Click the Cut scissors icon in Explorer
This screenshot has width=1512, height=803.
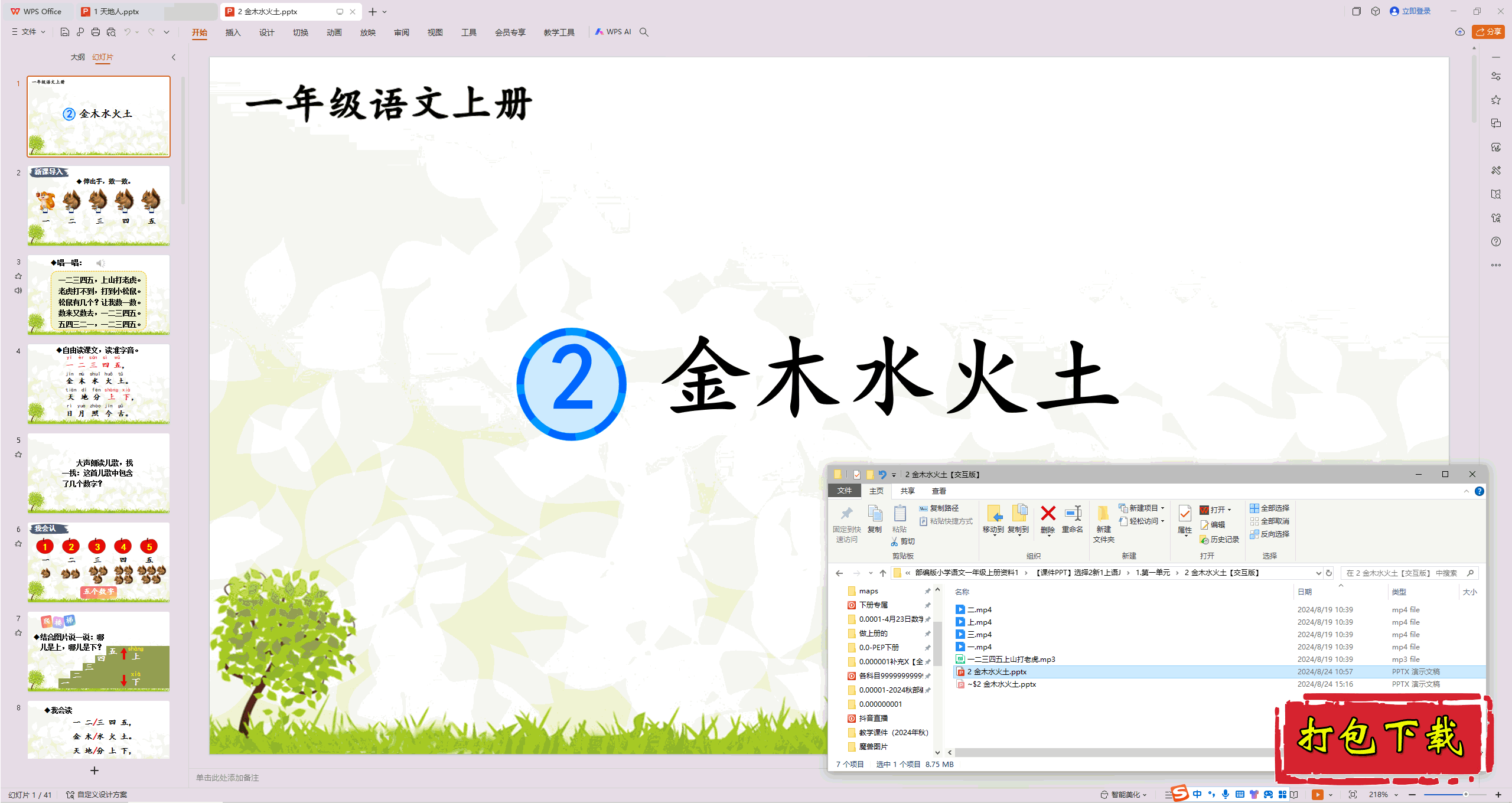tap(895, 541)
